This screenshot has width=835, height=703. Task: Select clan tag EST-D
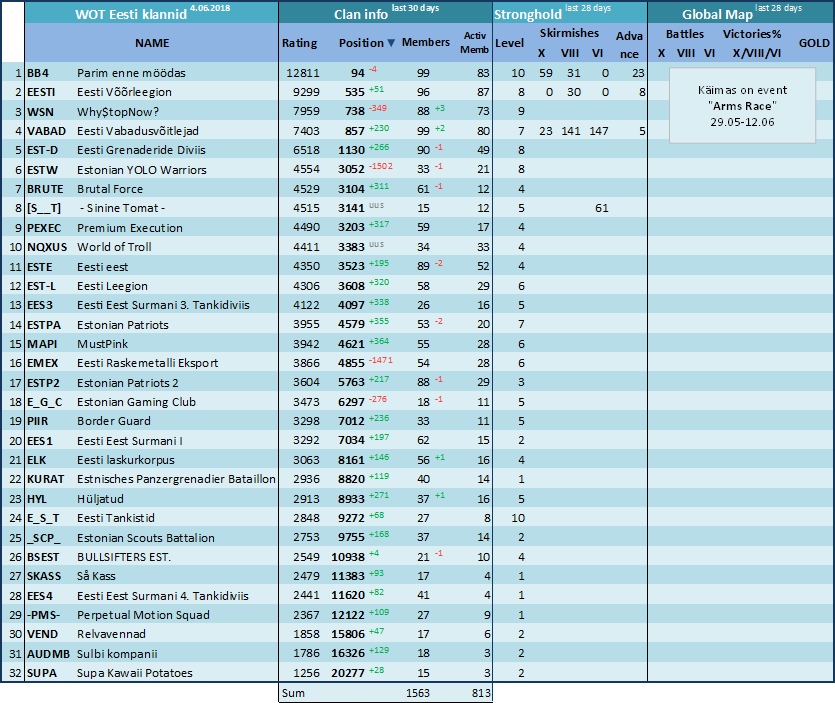pyautogui.click(x=43, y=150)
